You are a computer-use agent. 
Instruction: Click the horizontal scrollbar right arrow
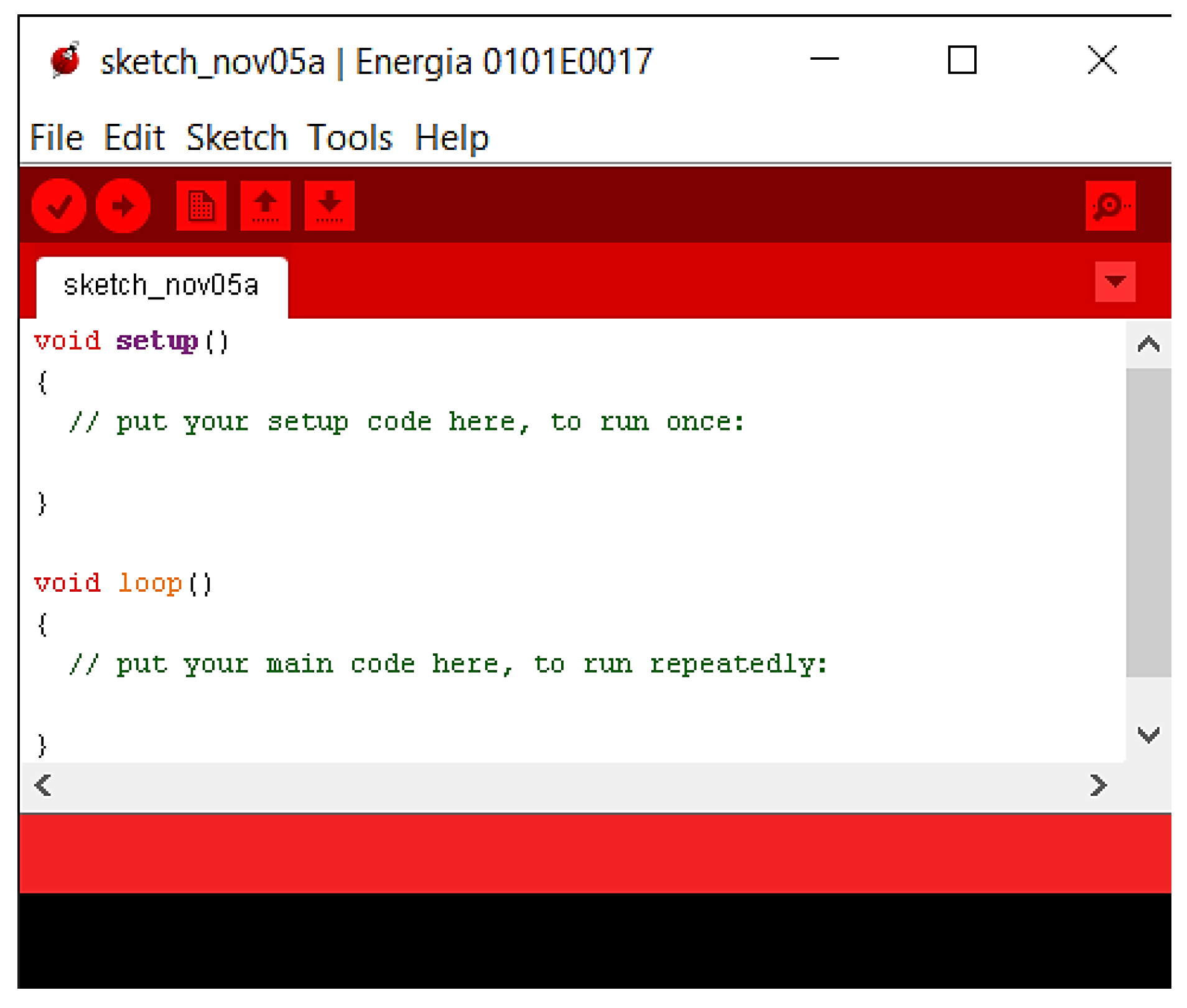click(1098, 785)
